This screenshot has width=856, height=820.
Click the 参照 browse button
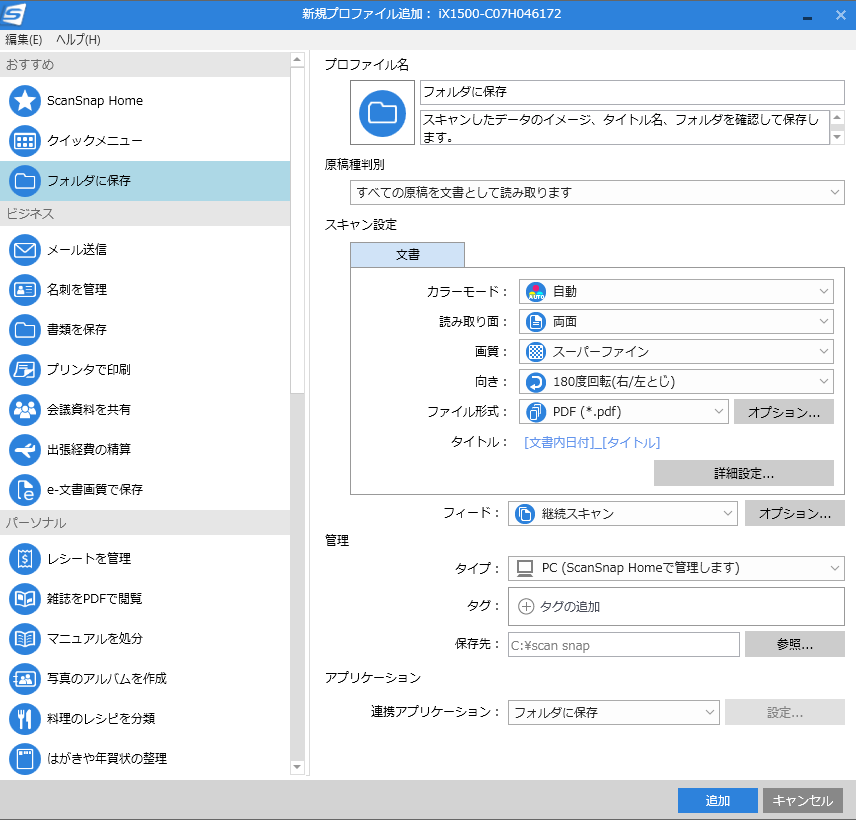[x=795, y=645]
